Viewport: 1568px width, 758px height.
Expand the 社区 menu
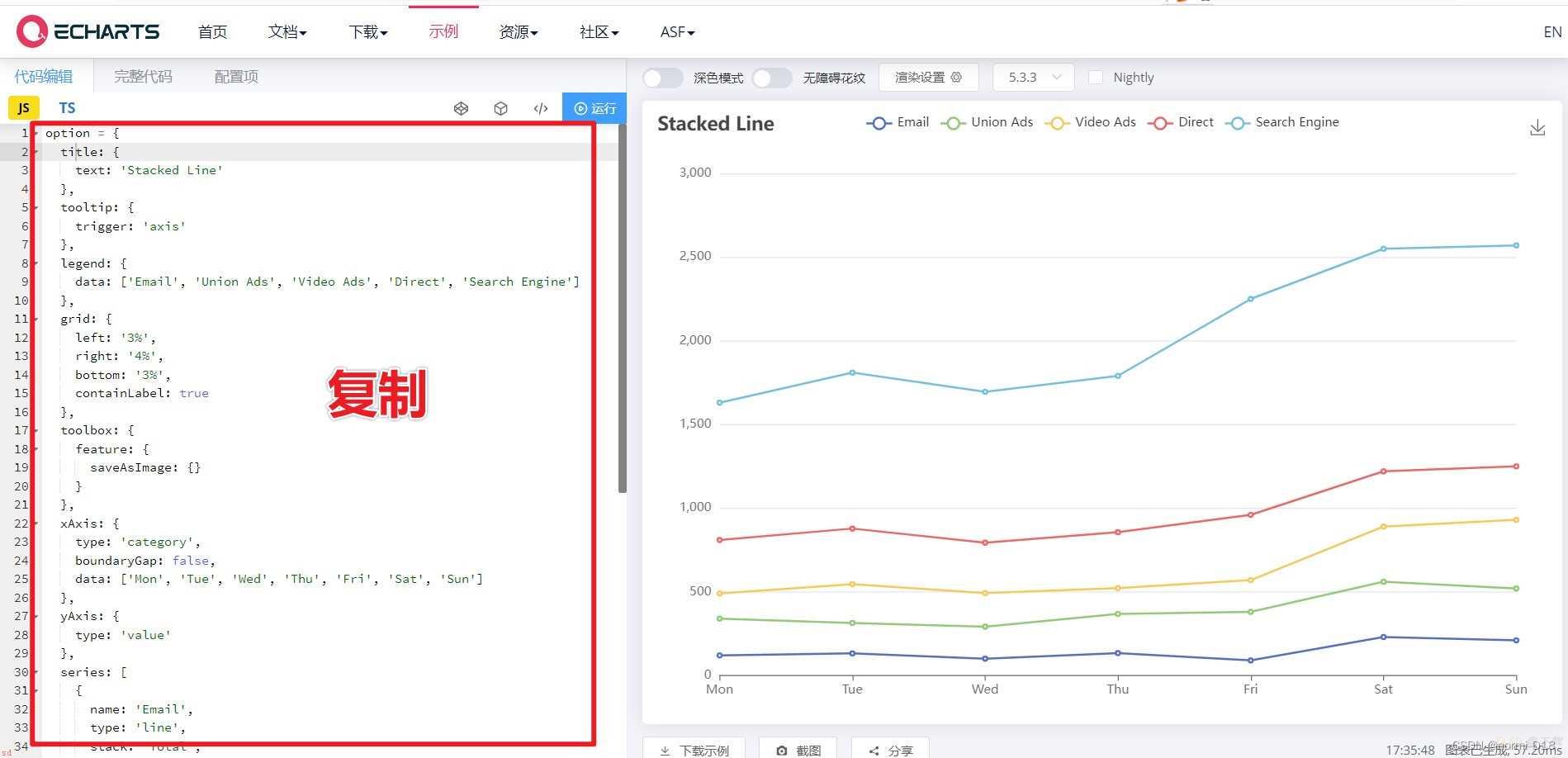click(599, 31)
